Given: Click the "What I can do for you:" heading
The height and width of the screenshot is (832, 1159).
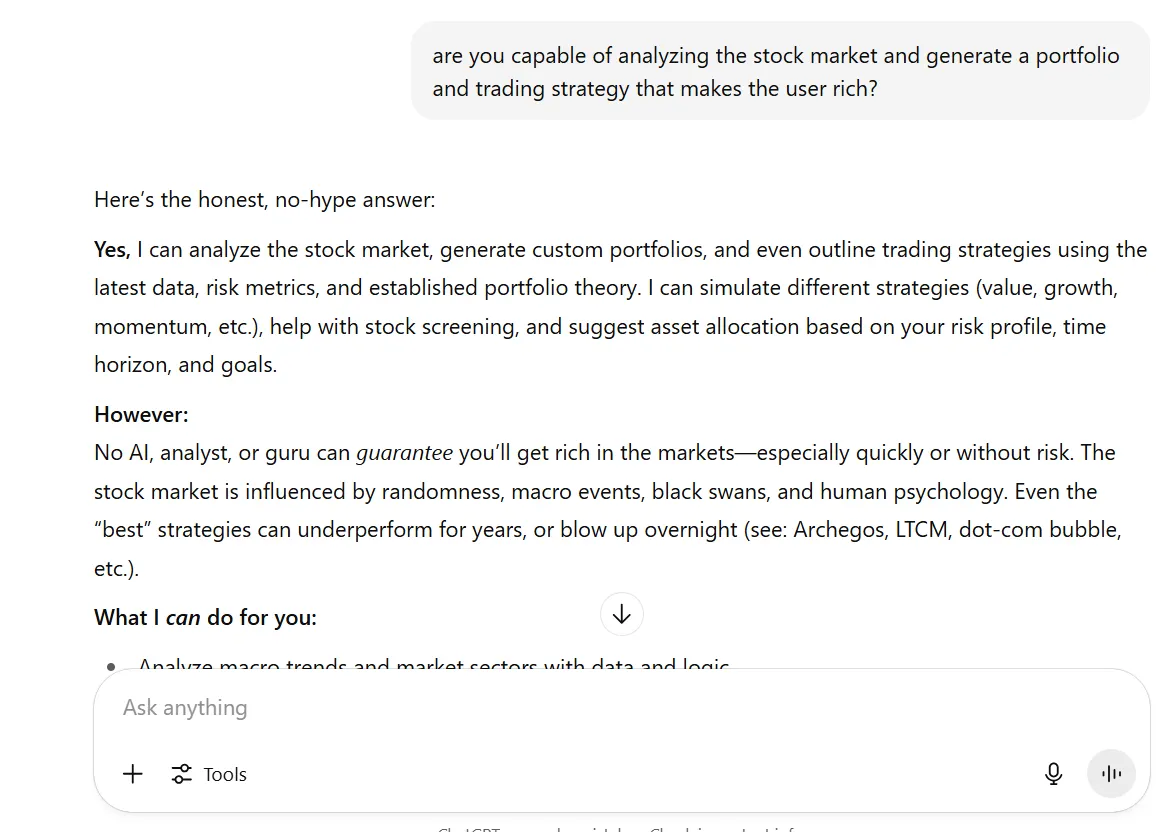Looking at the screenshot, I should point(205,617).
